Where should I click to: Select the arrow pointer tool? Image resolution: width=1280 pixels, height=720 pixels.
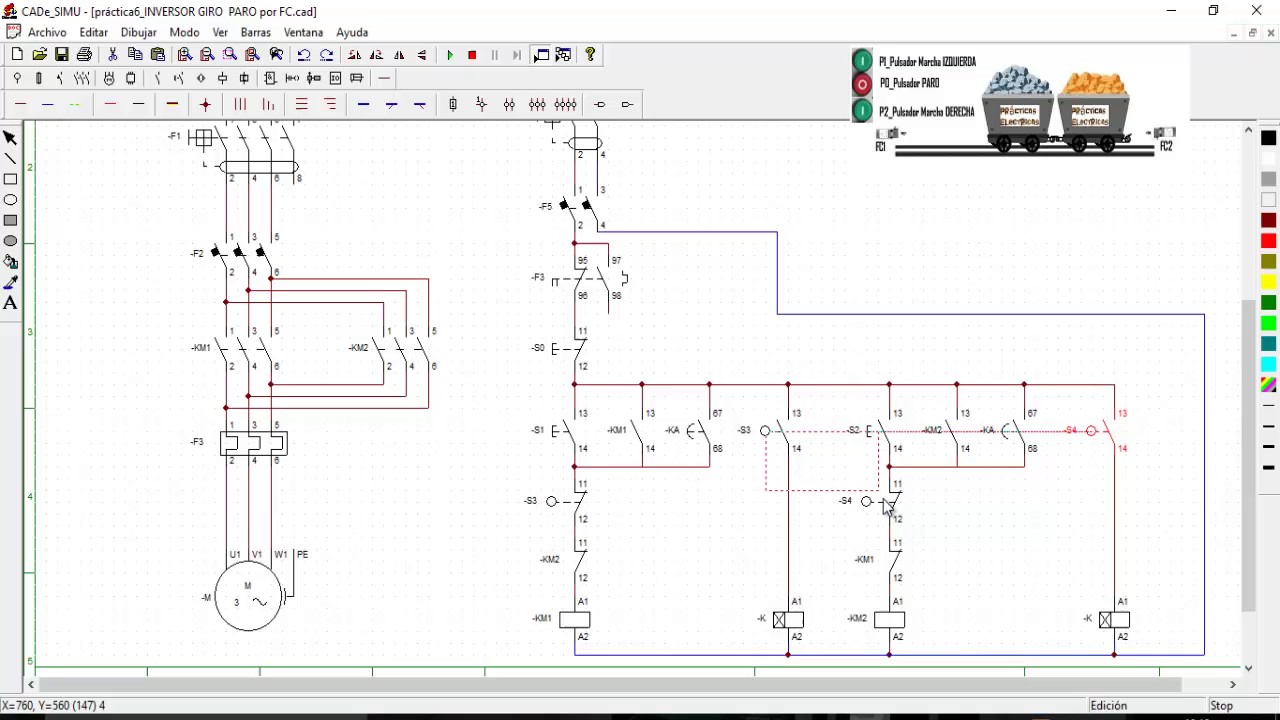[11, 138]
